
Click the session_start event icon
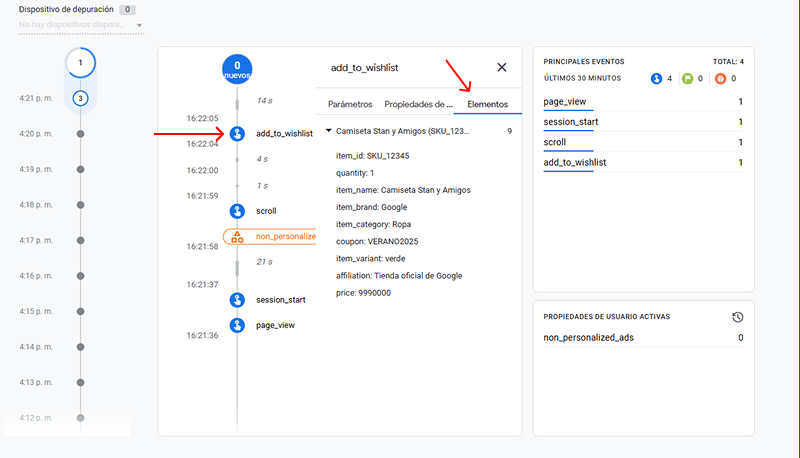tap(237, 300)
